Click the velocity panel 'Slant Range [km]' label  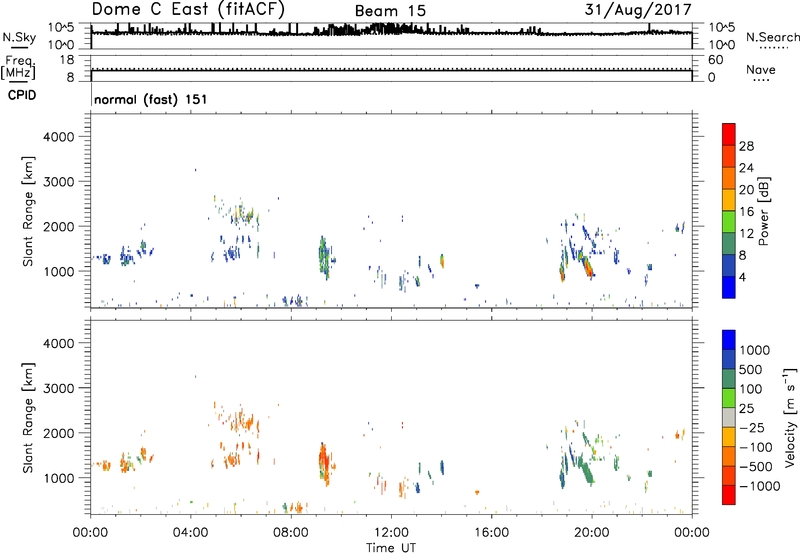click(x=28, y=418)
